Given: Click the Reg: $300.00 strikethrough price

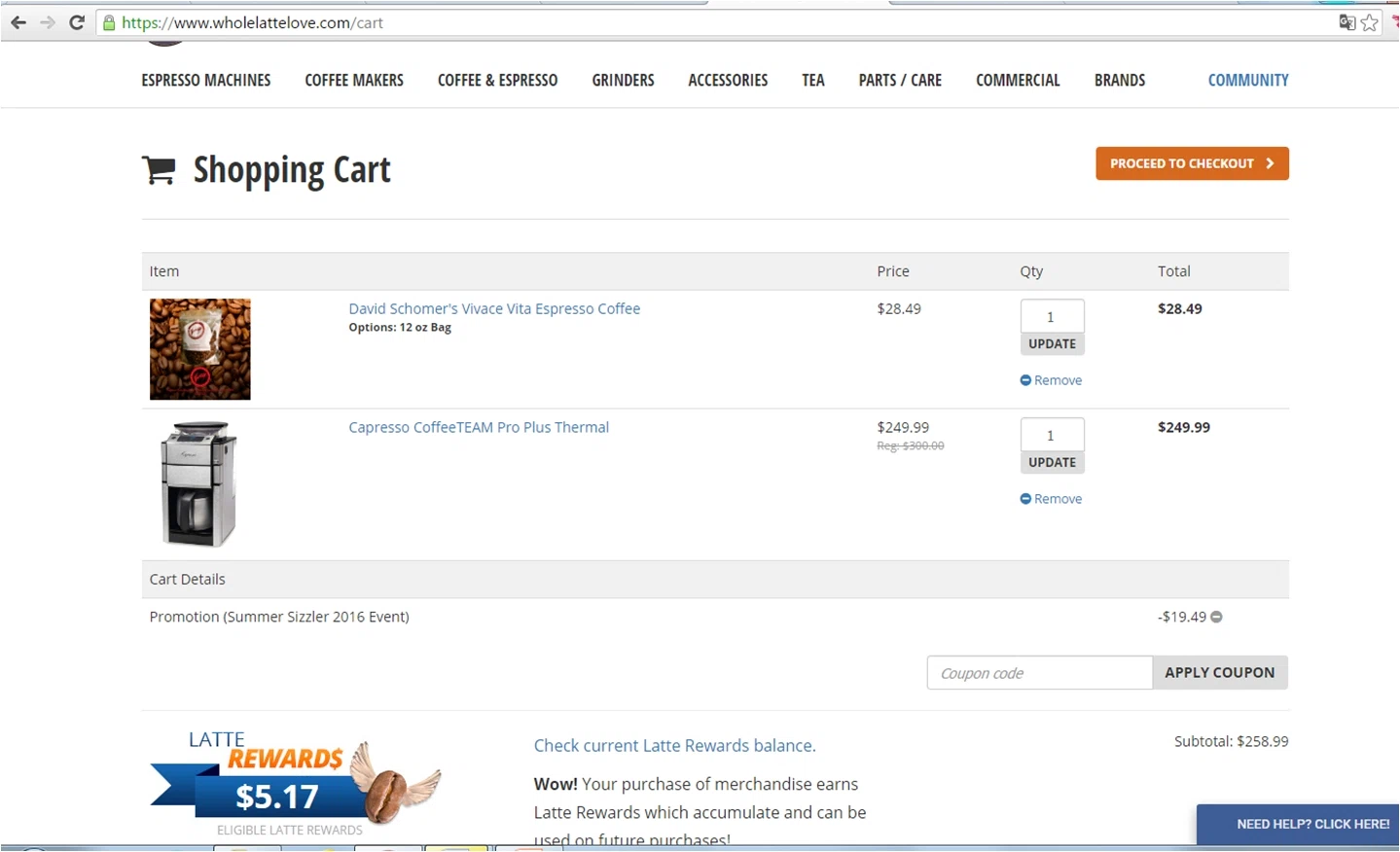Looking at the screenshot, I should tap(911, 445).
